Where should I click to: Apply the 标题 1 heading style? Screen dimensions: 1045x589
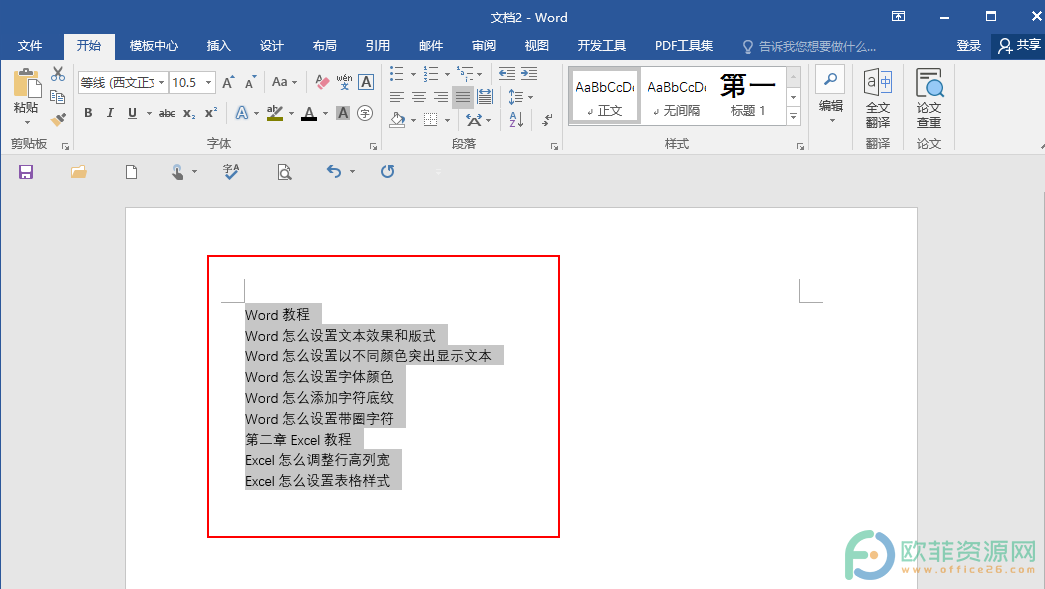(x=748, y=96)
